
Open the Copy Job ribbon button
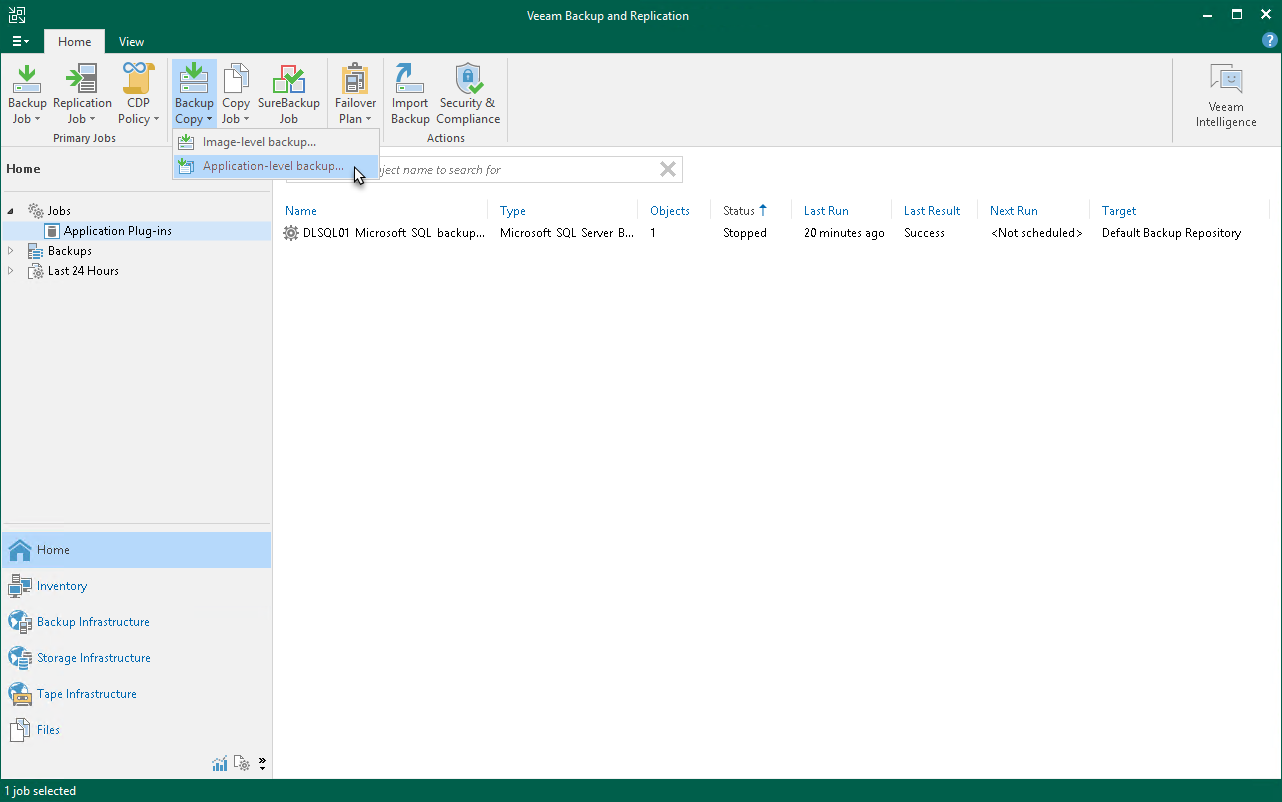coord(236,95)
